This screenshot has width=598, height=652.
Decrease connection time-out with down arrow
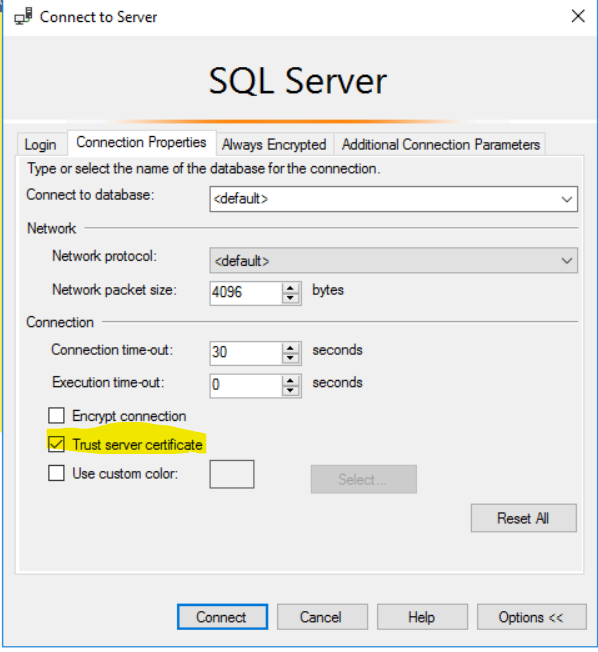(290, 358)
